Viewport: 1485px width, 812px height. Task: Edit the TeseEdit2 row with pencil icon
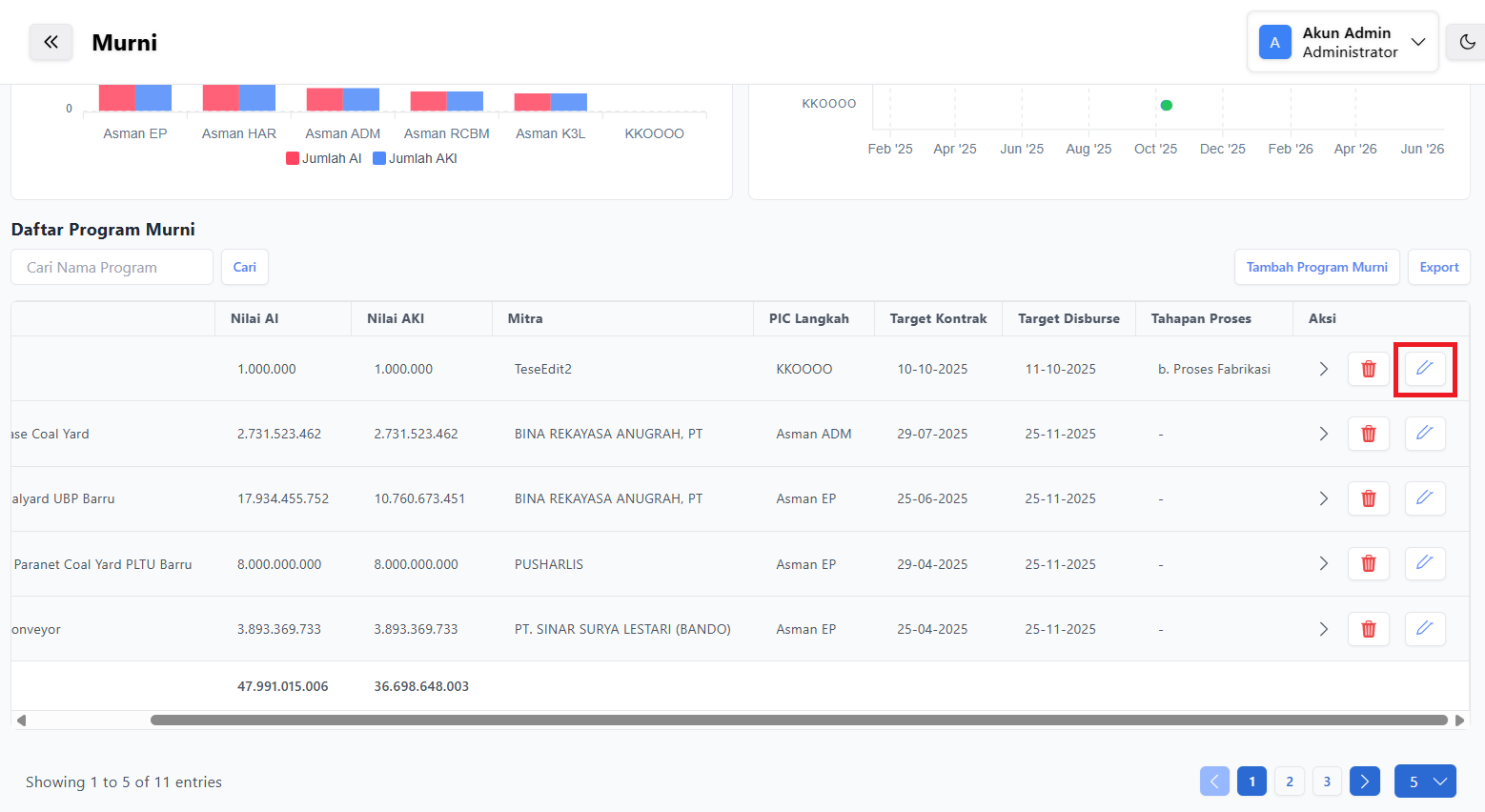click(x=1425, y=369)
